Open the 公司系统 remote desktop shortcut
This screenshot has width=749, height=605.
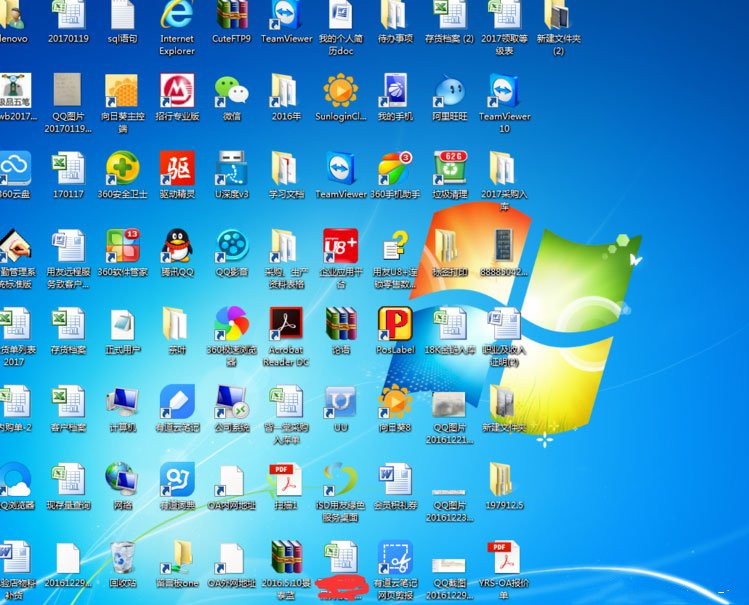(232, 408)
